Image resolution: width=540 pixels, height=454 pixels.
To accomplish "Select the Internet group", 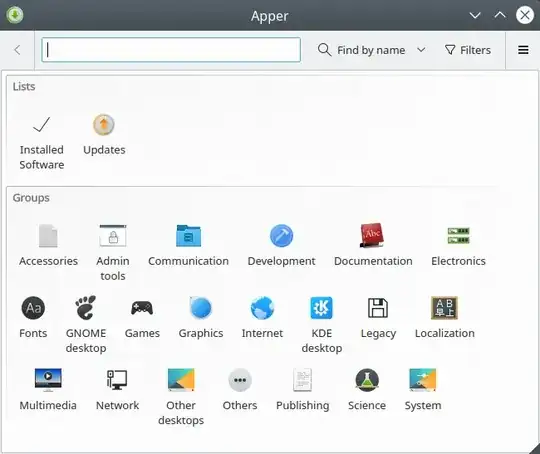I will point(262,318).
